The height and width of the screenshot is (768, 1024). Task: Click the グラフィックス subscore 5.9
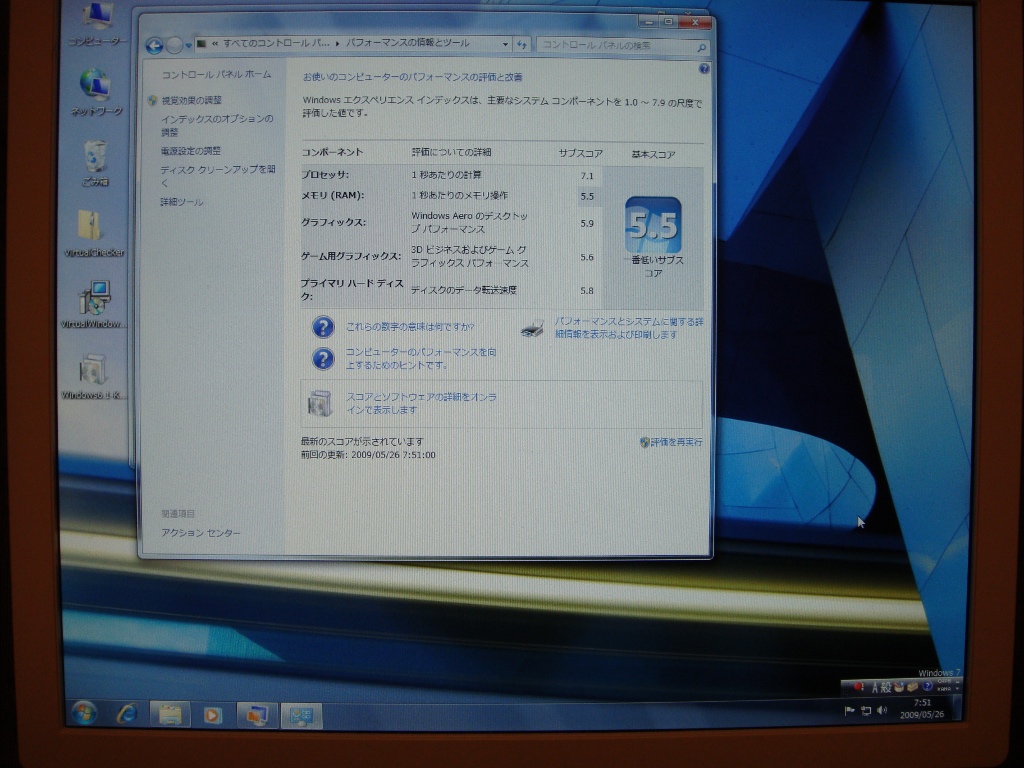[587, 223]
